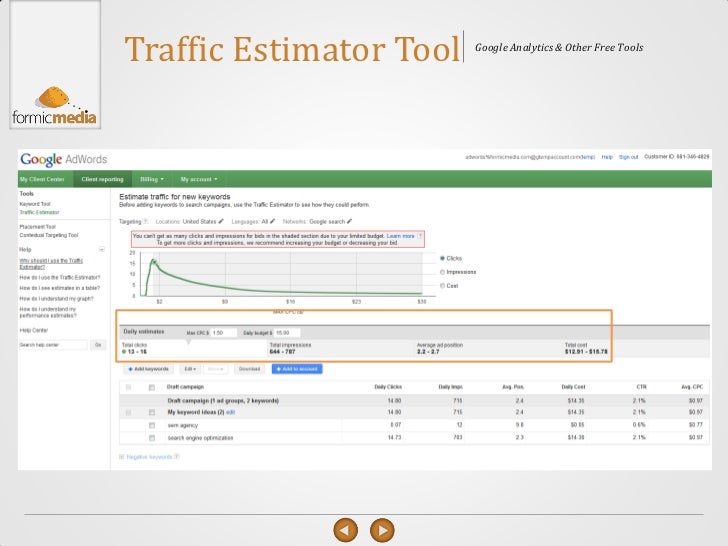Select the Cost graph radio button

click(442, 286)
